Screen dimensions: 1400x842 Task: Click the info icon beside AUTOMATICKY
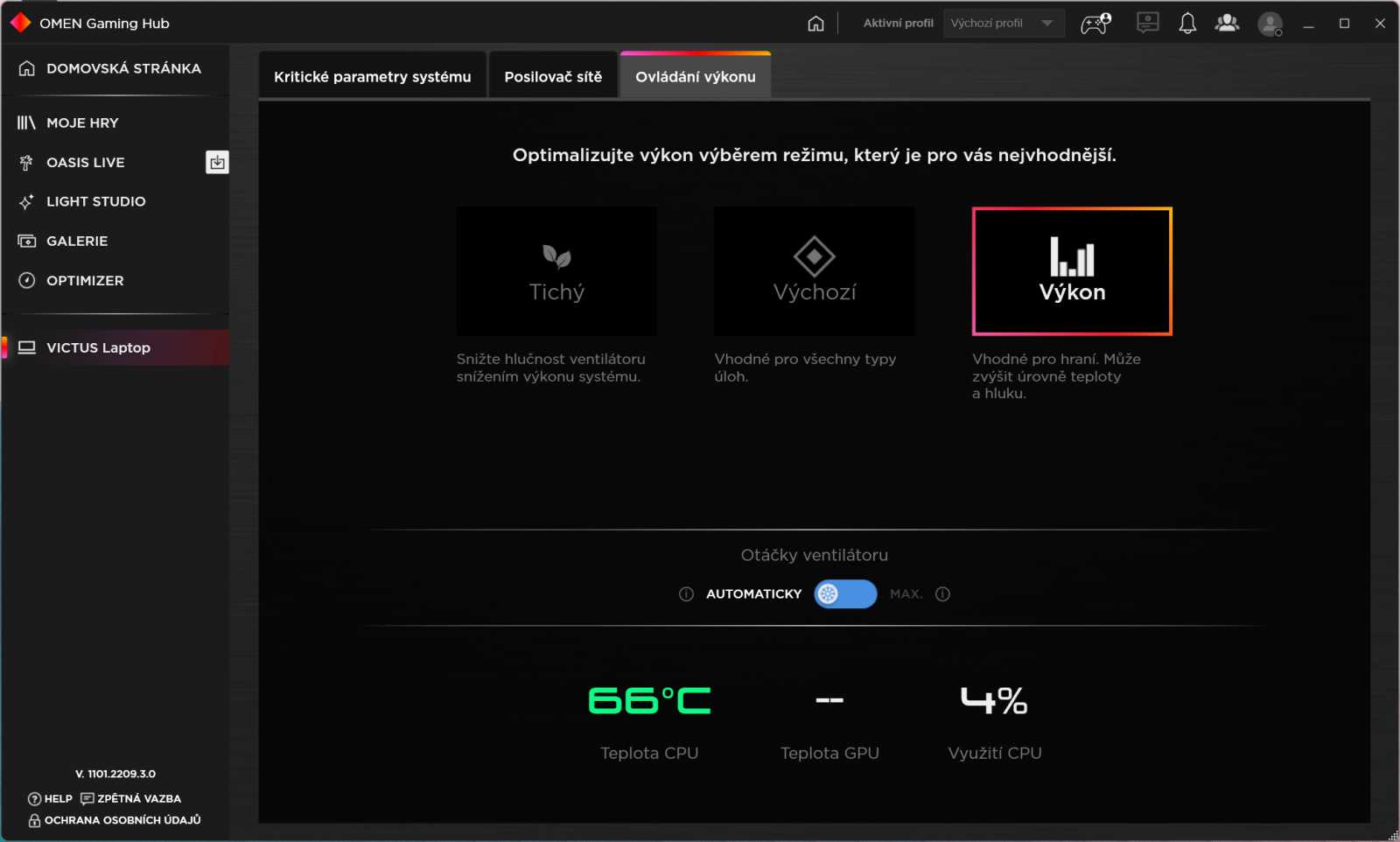pos(686,594)
